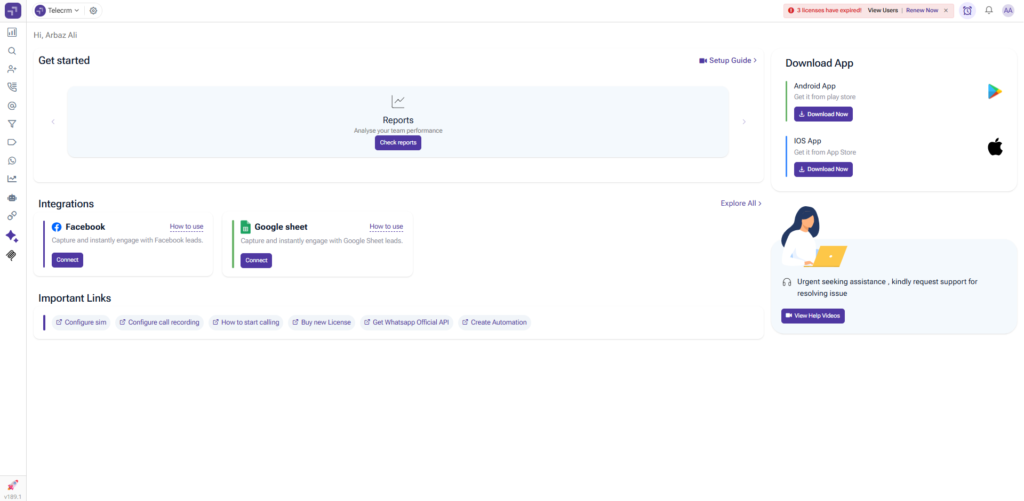Viewport: 1024px width, 501px height.
Task: Click the headset support icon
Action: 786,282
